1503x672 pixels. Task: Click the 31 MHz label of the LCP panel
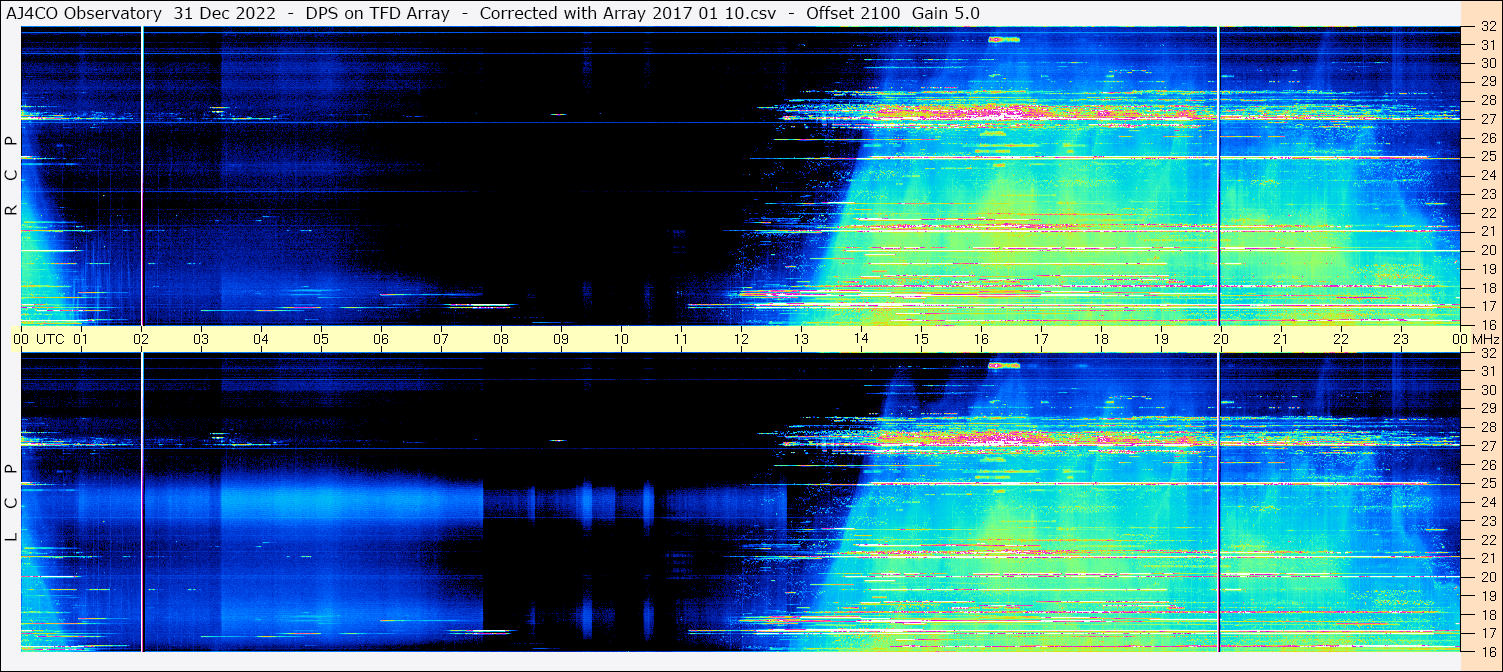(x=1487, y=371)
